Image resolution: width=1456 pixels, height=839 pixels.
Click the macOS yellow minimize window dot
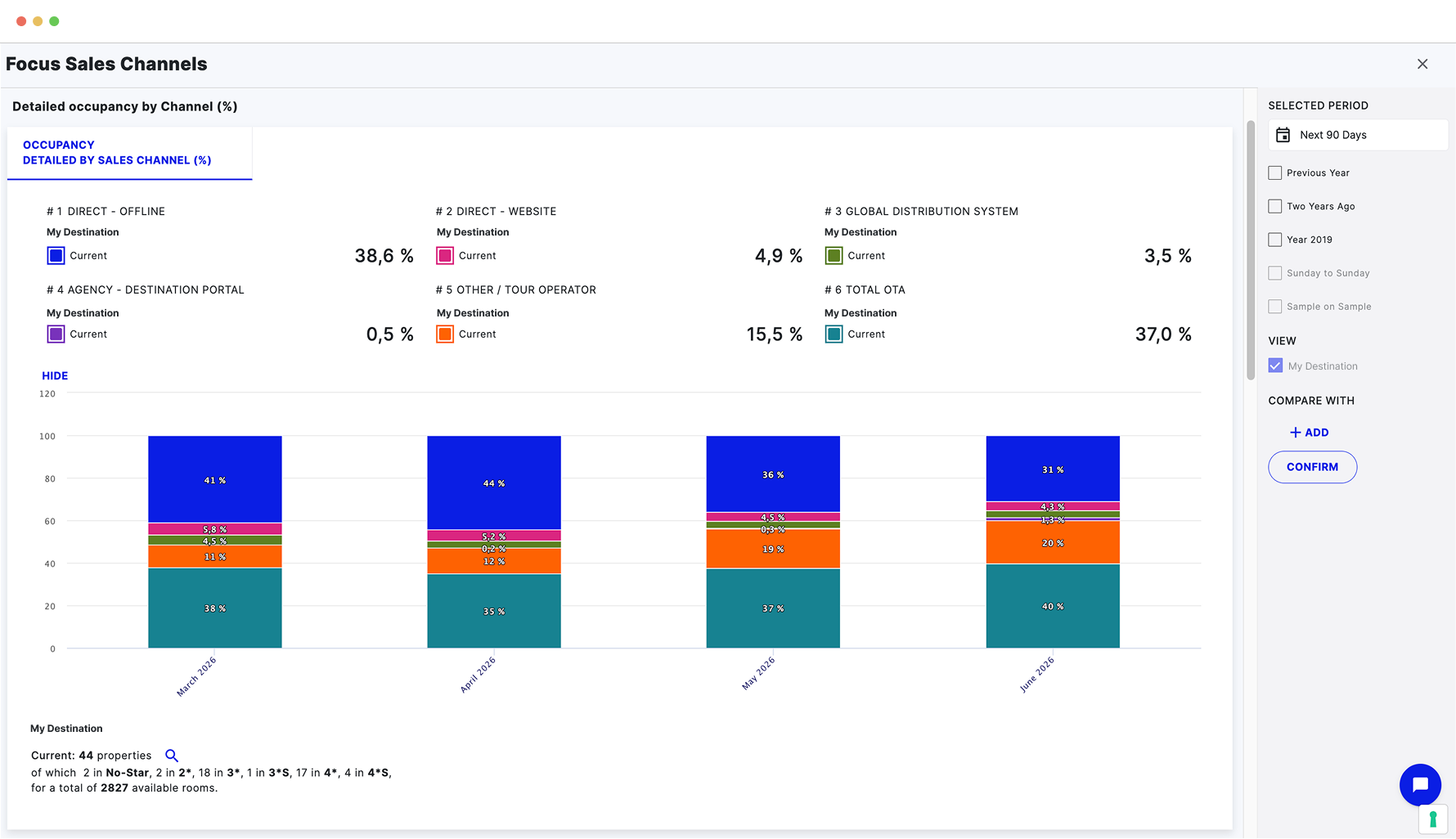click(x=38, y=21)
